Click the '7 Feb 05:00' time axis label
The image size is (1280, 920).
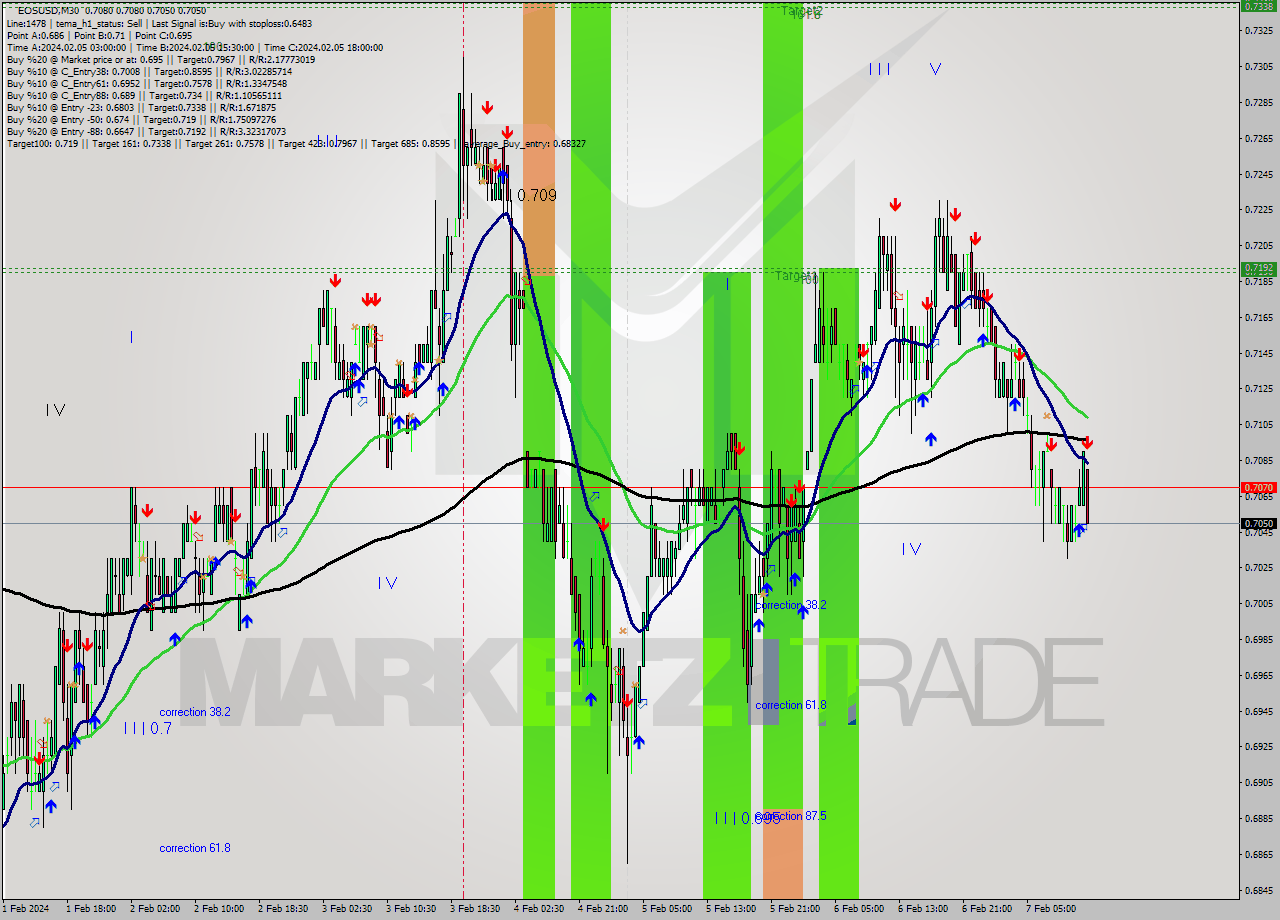(x=1051, y=909)
